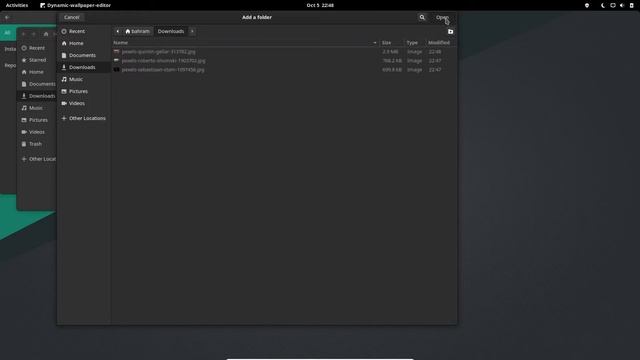Click Recent in the background Files sidebar
640x360 pixels.
tap(37, 48)
